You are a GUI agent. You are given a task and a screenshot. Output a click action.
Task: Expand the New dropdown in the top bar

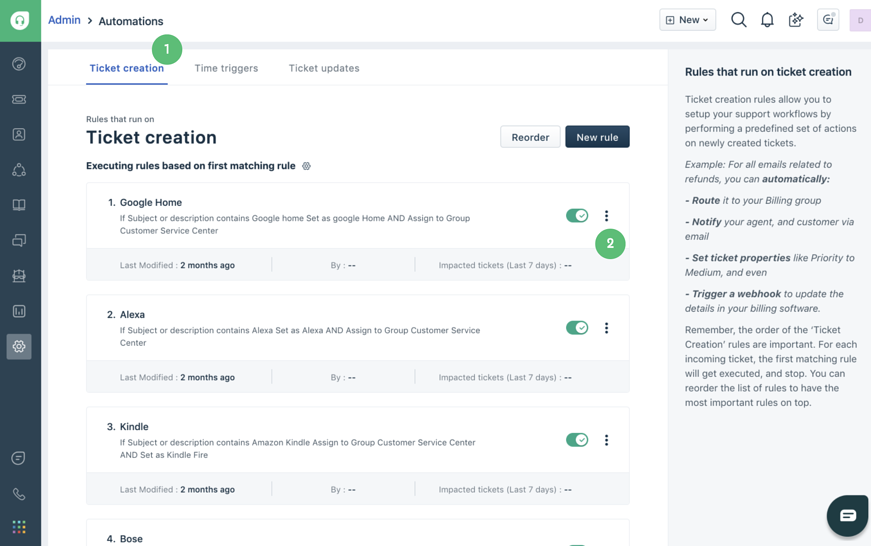[687, 20]
